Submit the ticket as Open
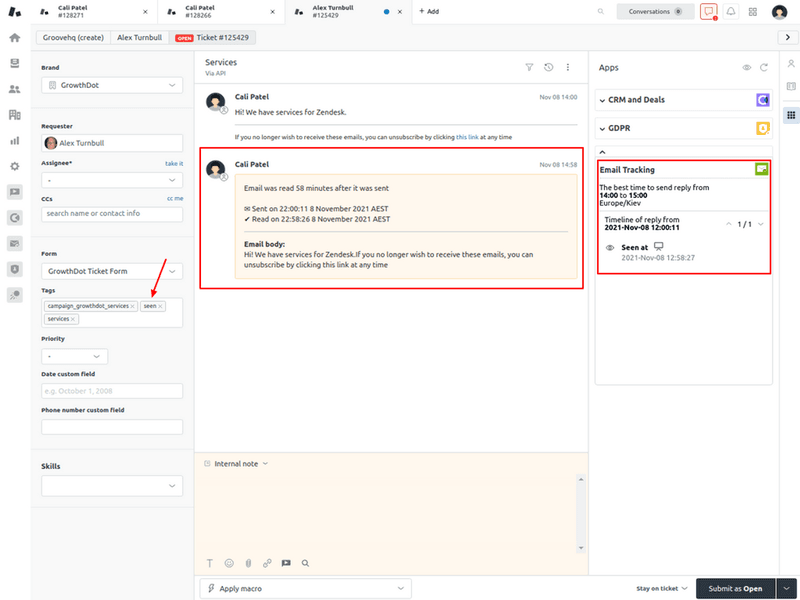 [735, 588]
